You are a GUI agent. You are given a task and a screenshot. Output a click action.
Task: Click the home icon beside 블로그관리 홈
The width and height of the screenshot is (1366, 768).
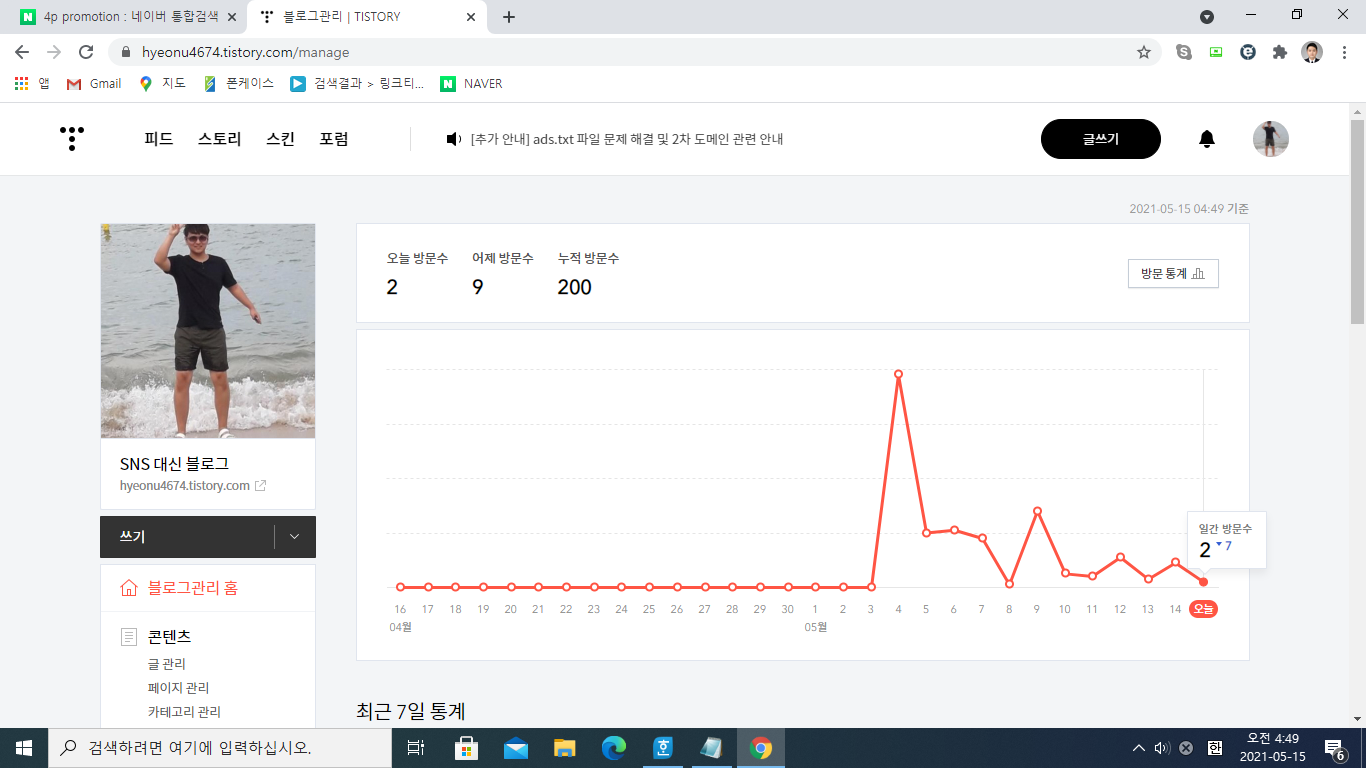[x=129, y=588]
